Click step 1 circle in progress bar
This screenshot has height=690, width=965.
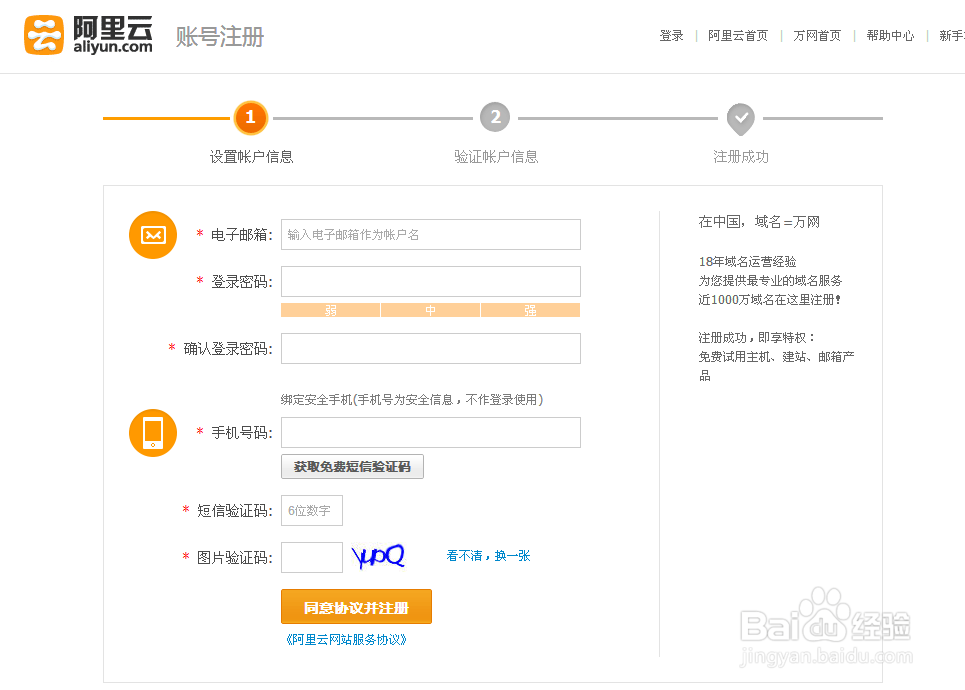(x=250, y=118)
